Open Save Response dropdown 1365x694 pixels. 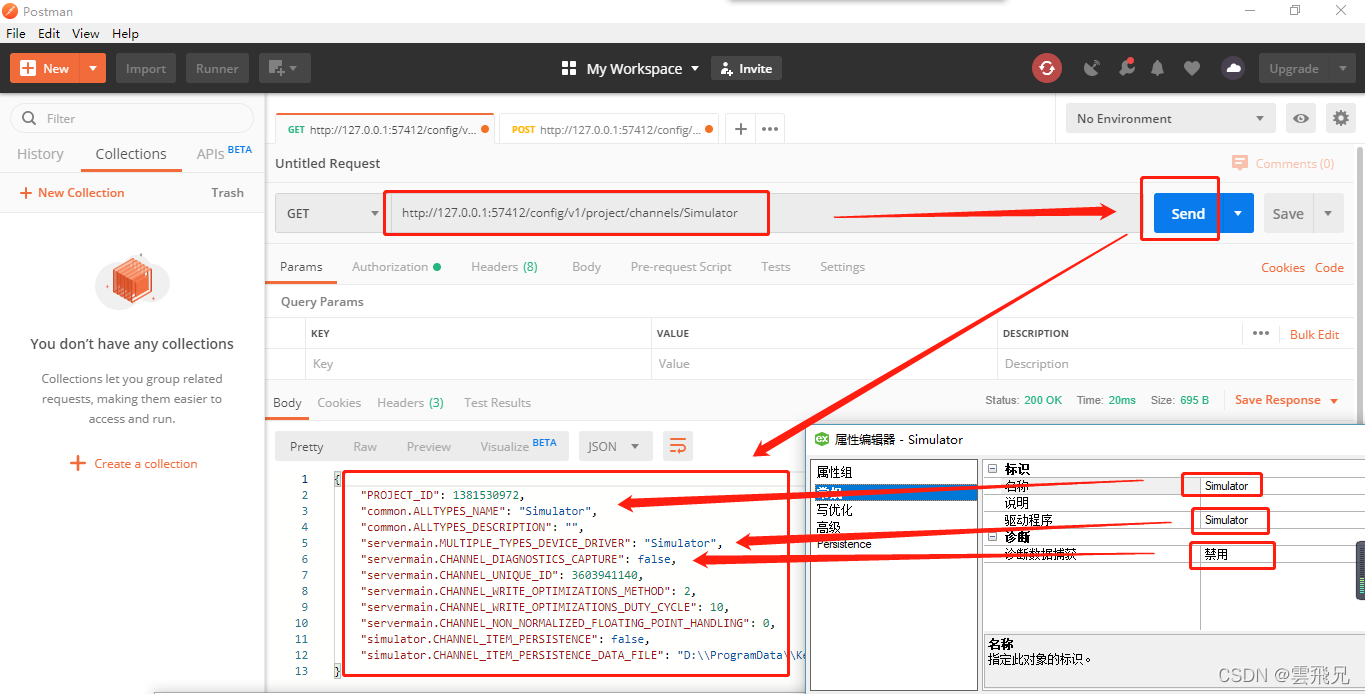point(1286,400)
